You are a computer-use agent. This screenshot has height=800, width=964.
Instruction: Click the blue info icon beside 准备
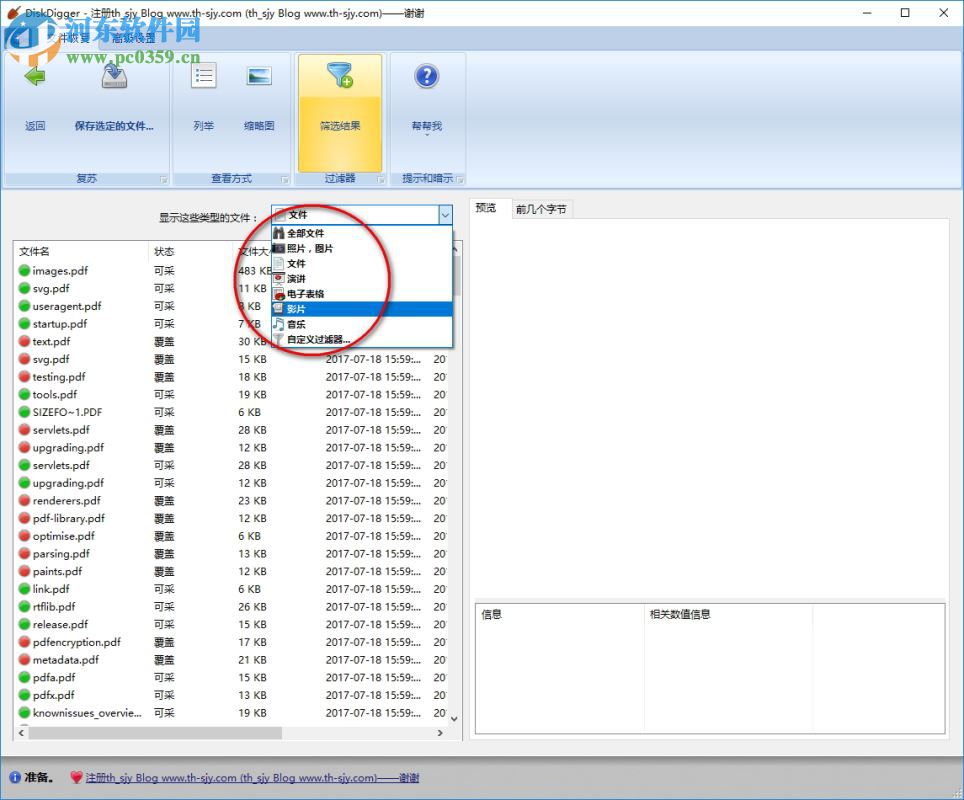pos(15,778)
